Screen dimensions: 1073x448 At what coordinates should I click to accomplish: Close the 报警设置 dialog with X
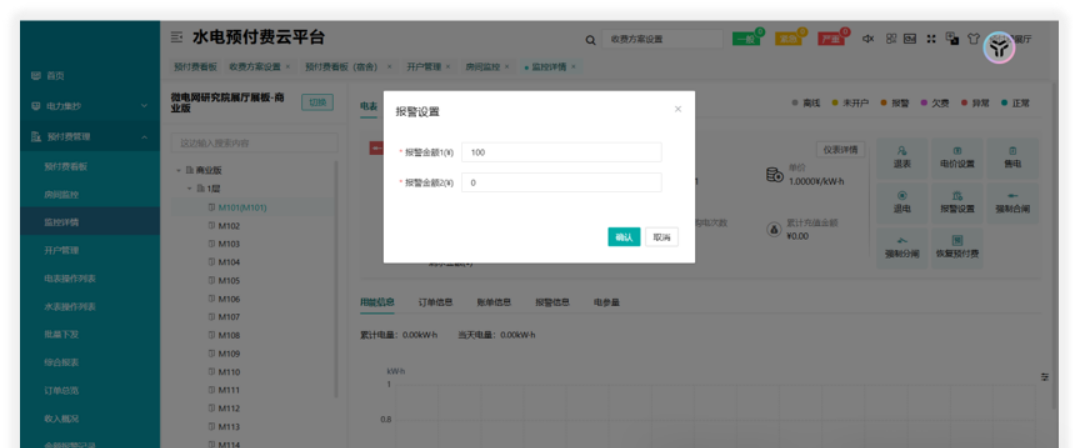[x=678, y=109]
